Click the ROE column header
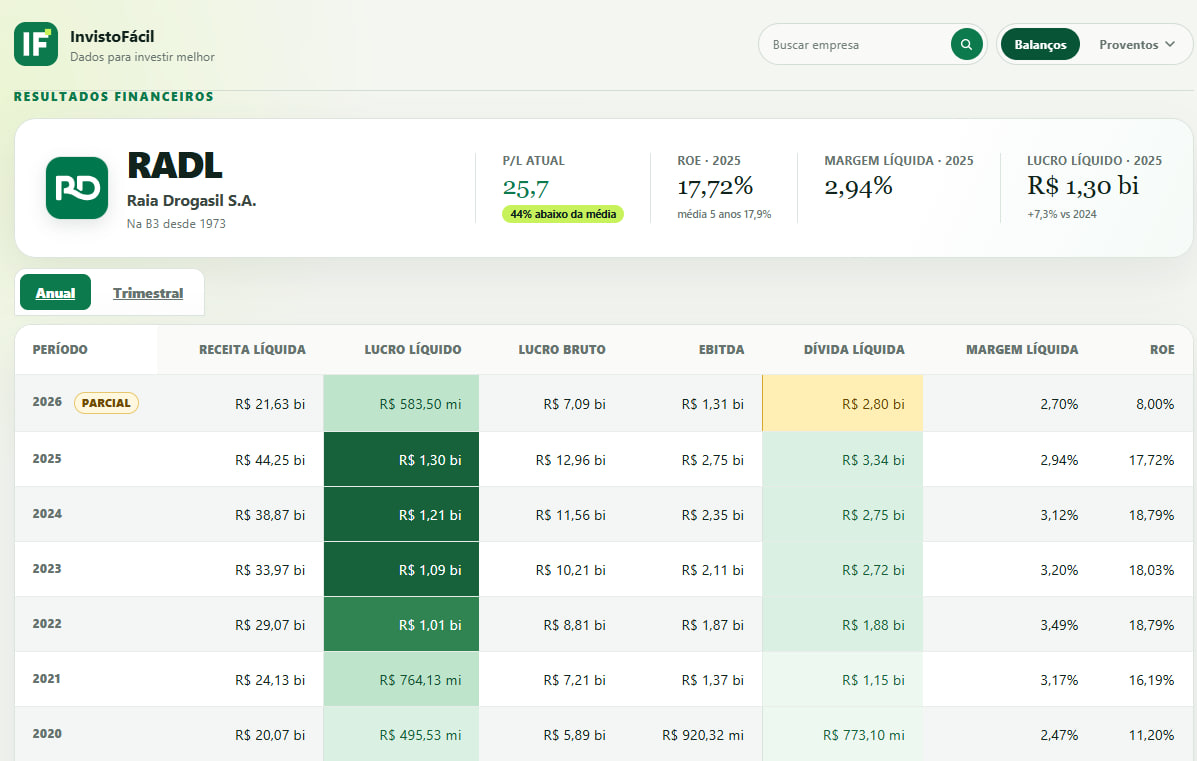The width and height of the screenshot is (1197, 761). (x=1162, y=349)
